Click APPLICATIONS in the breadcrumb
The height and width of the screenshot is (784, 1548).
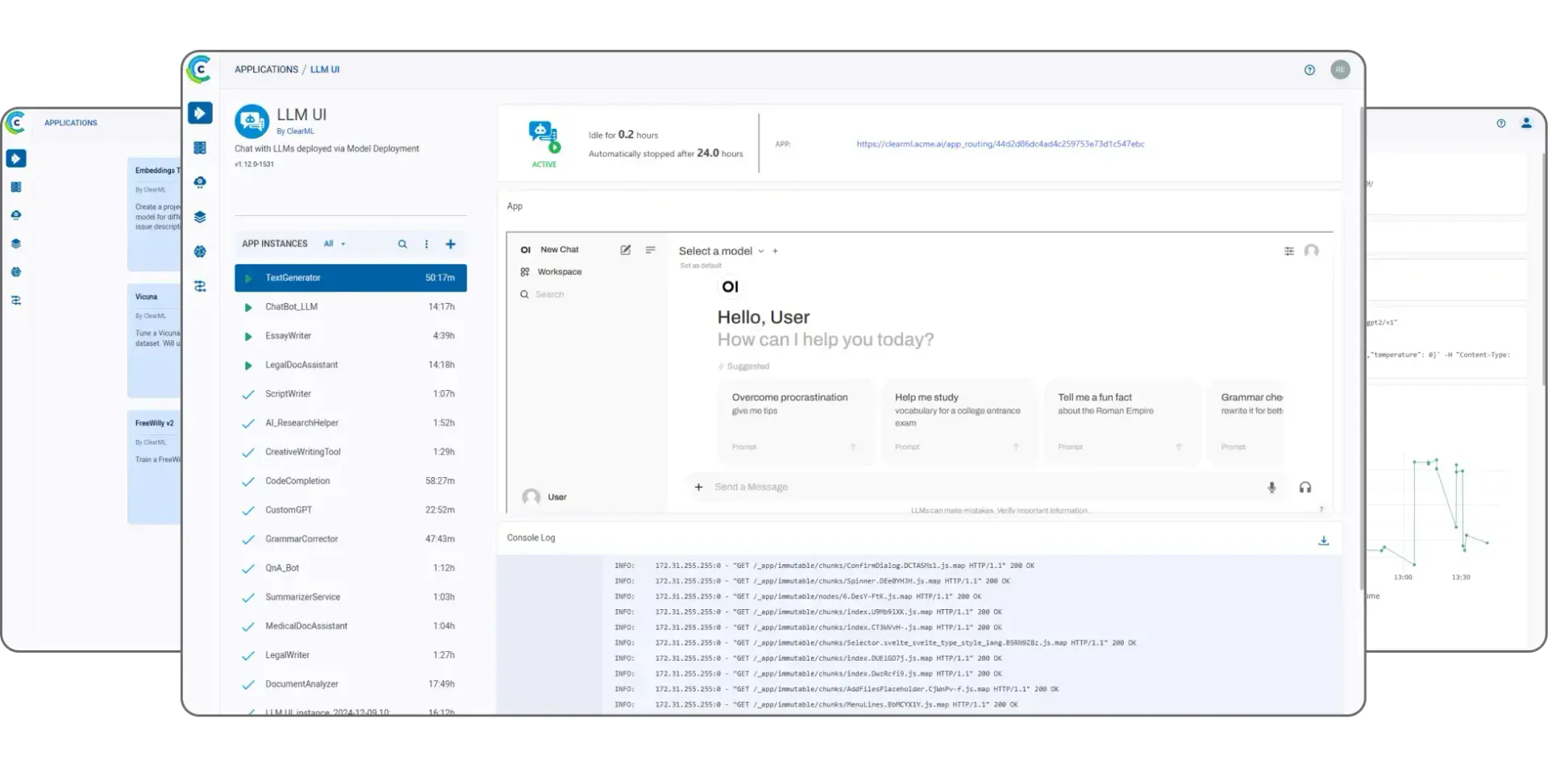pos(266,69)
